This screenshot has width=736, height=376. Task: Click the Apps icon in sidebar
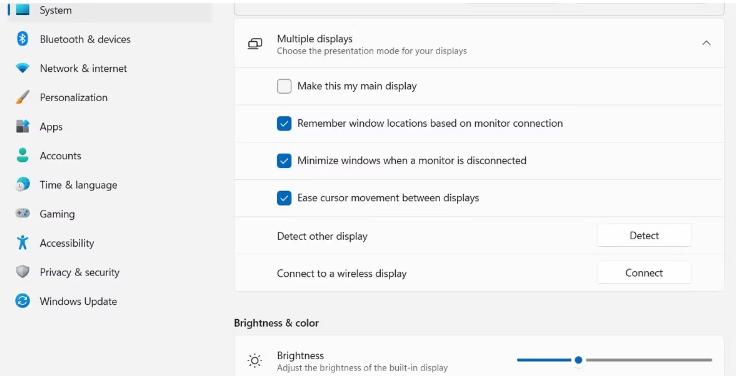(x=23, y=126)
